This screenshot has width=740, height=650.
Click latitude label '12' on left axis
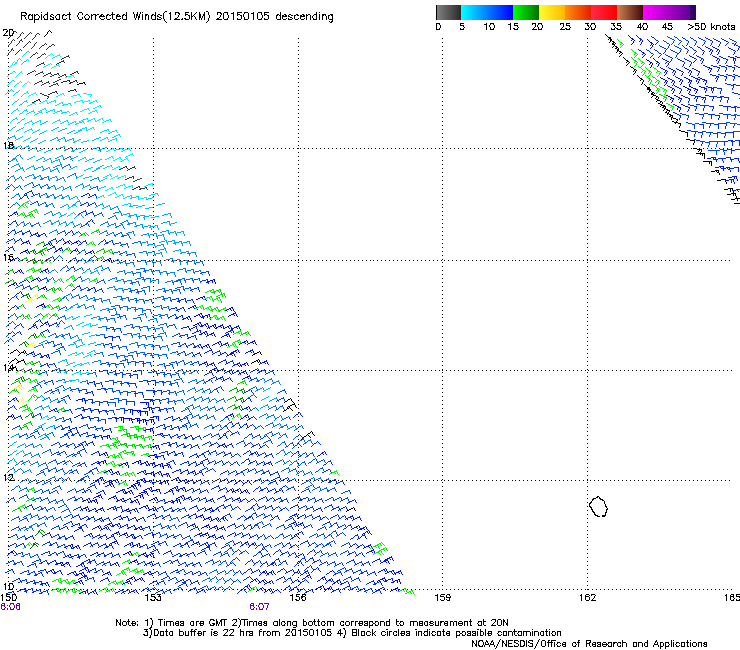coord(8,477)
